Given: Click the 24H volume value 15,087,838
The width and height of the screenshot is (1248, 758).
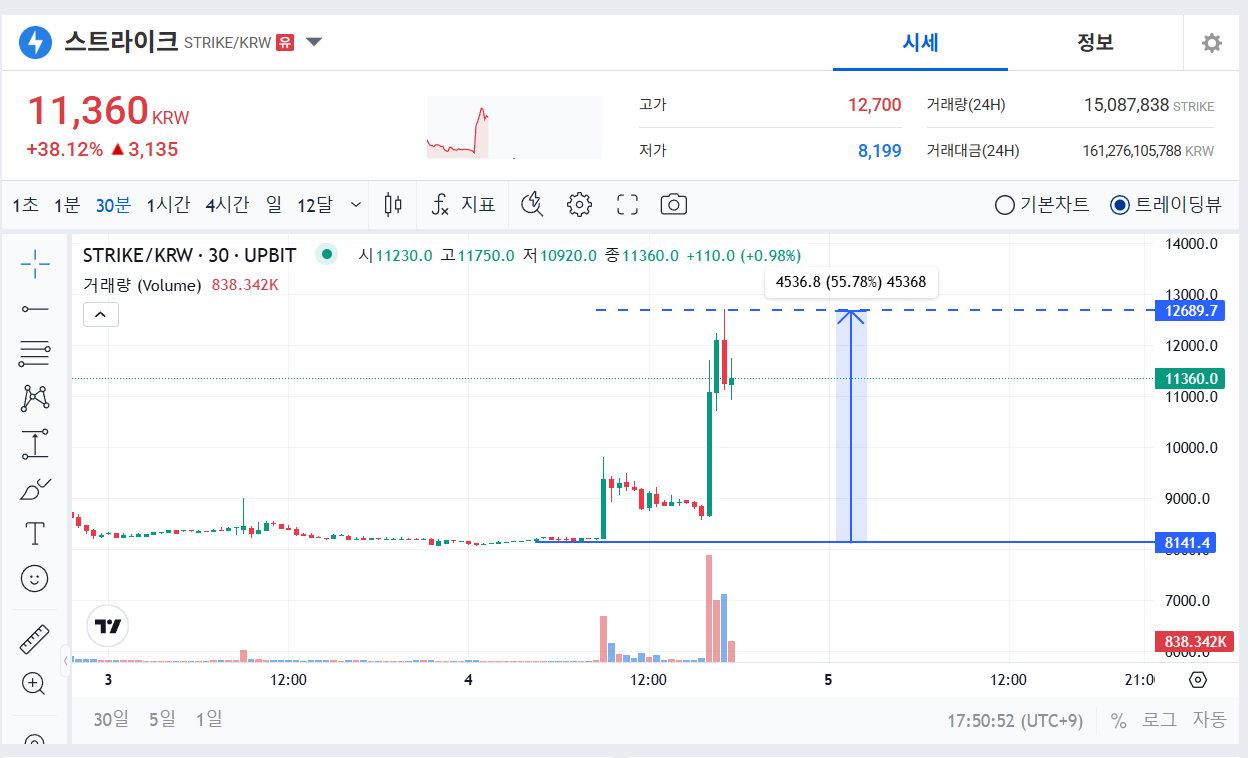Looking at the screenshot, I should tap(1126, 105).
